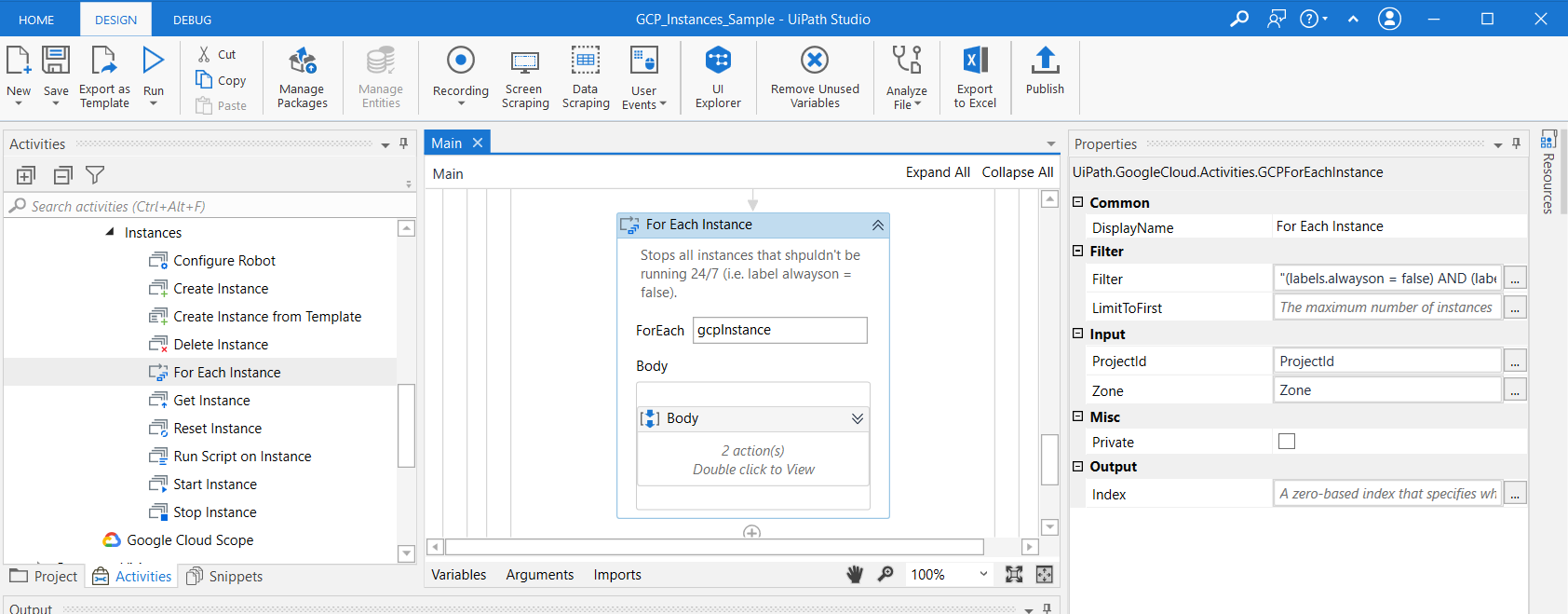The width and height of the screenshot is (1568, 614).
Task: Click the Expand All icon in Activities panel
Action: pos(26,175)
